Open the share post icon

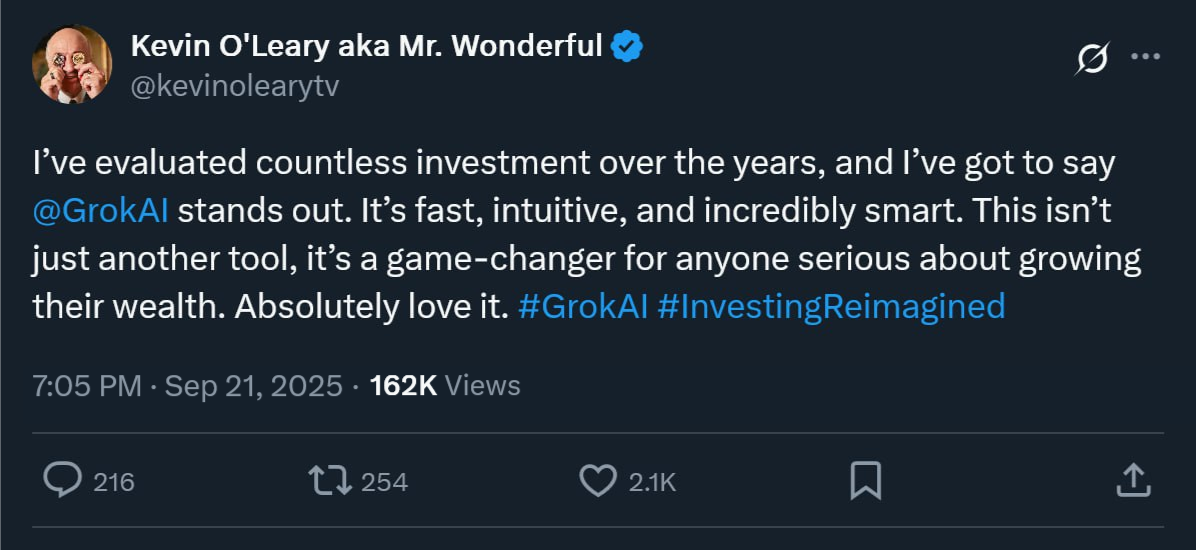click(1130, 481)
